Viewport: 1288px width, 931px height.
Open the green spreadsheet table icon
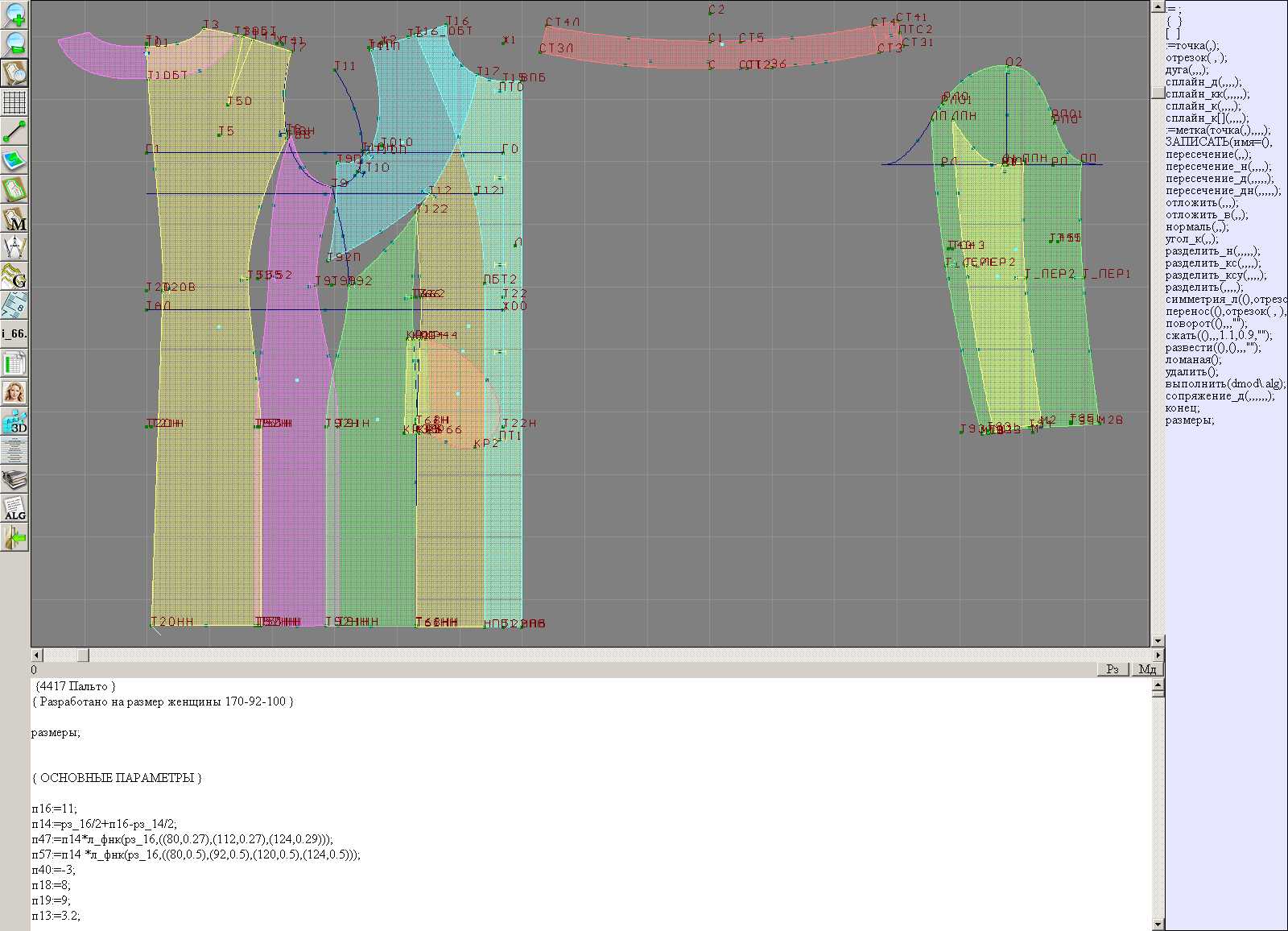[x=14, y=364]
